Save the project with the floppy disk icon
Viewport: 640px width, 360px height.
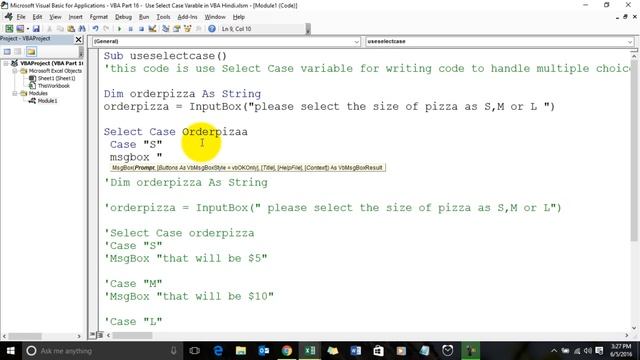36,29
